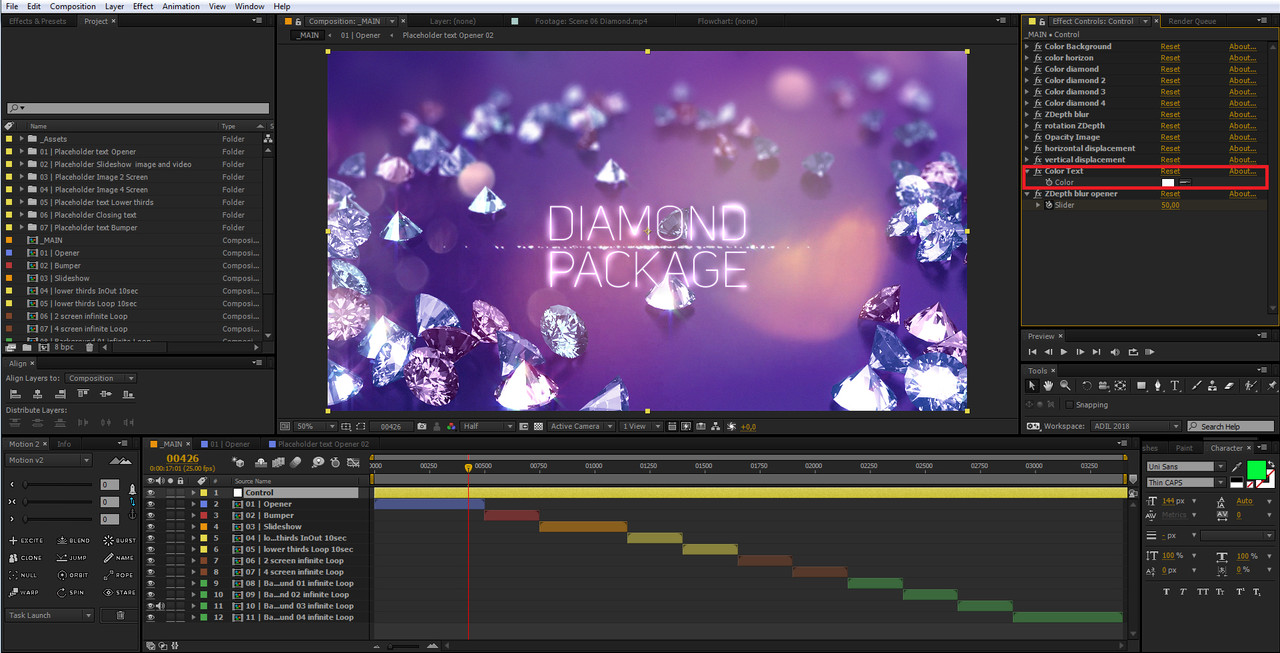This screenshot has height=653, width=1280.
Task: Expand Color Background effect properties
Action: [x=1028, y=46]
